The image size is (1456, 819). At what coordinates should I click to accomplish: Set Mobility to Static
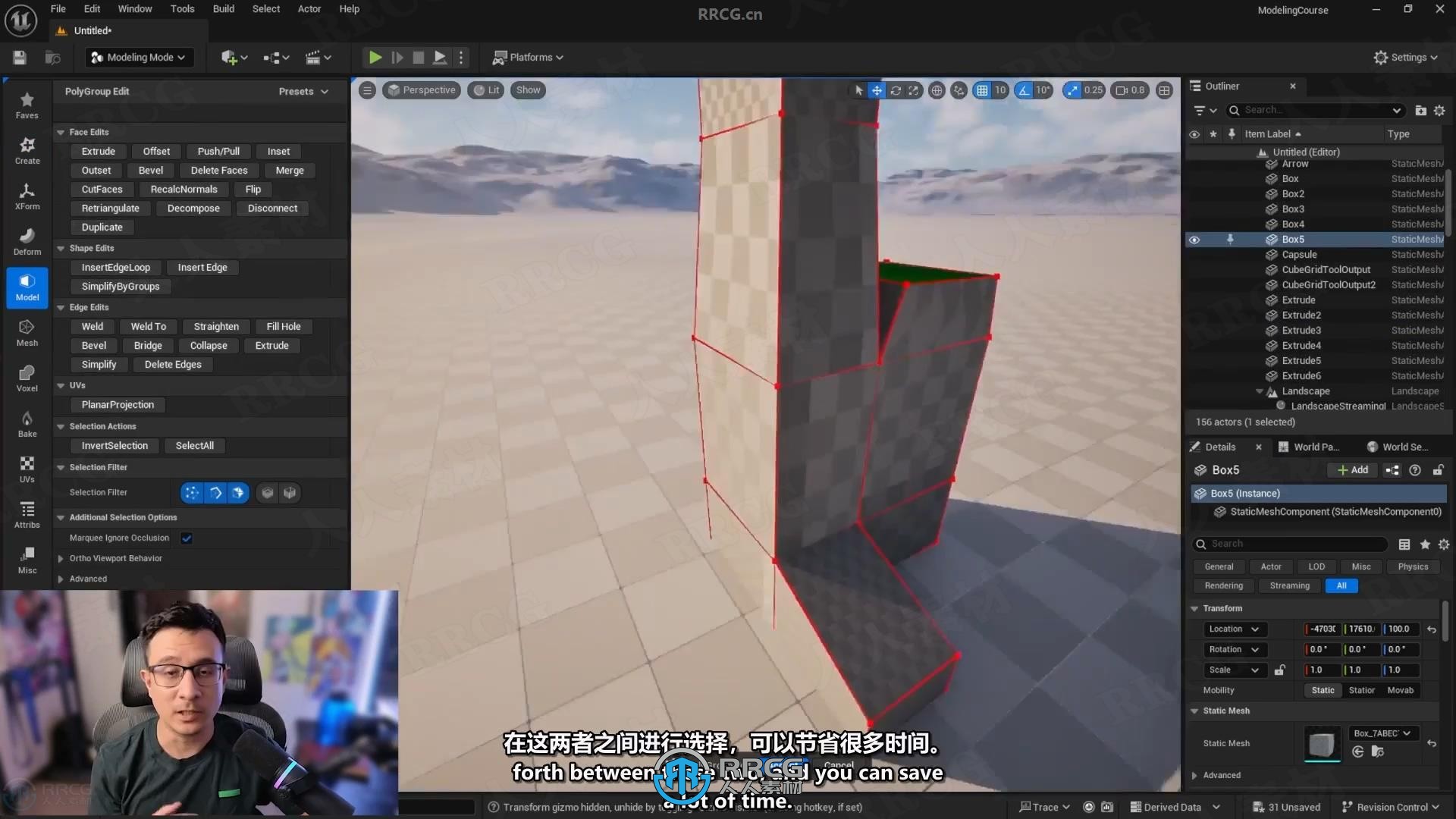(x=1323, y=691)
